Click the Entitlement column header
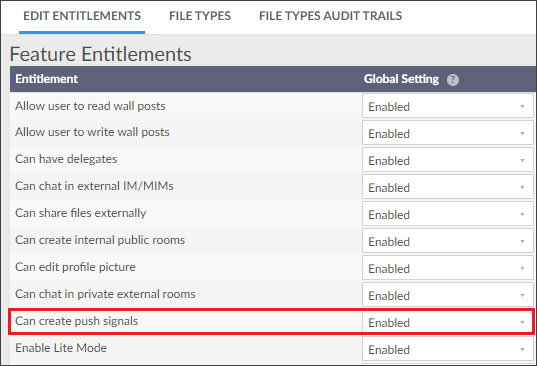 pos(47,79)
